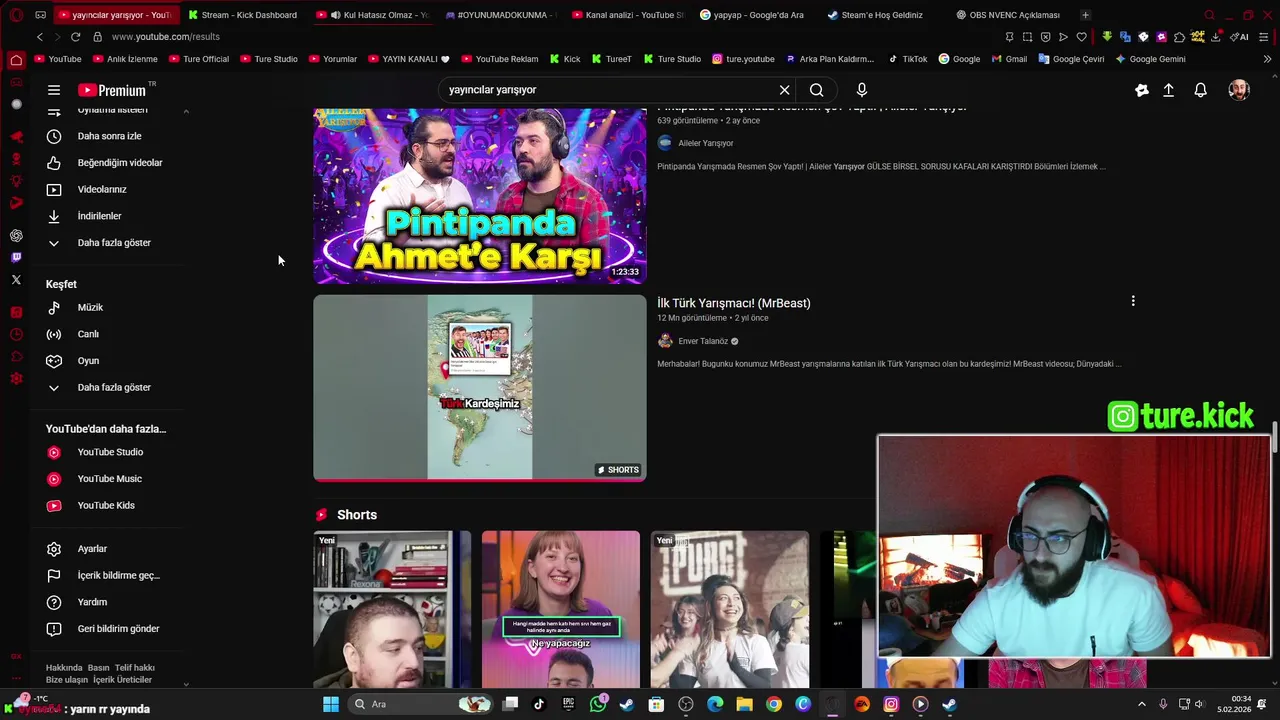Open three-dot menu for İlk Türk Yarışmacı video
1280x720 pixels.
point(1133,301)
